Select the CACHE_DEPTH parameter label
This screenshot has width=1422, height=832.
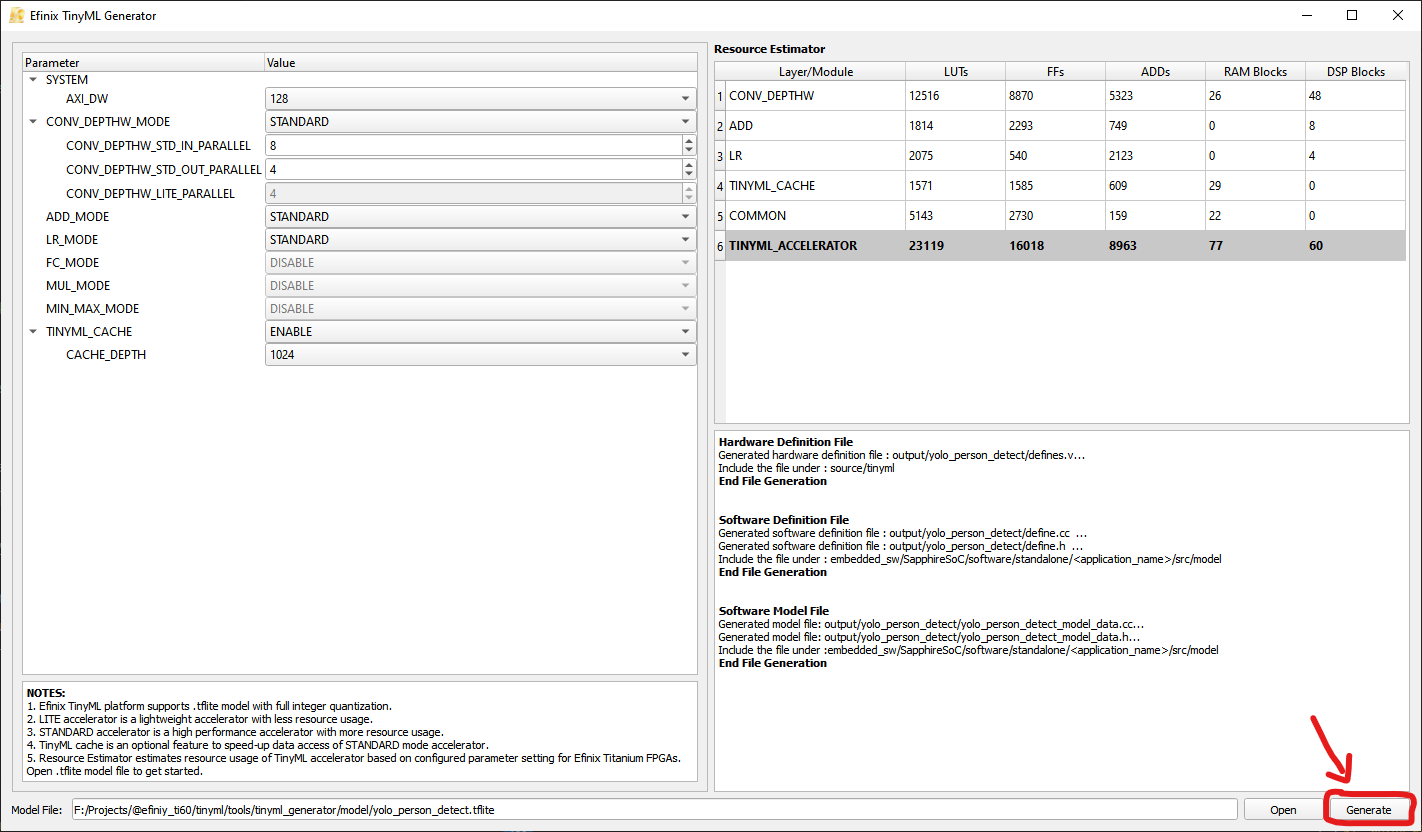coord(106,355)
